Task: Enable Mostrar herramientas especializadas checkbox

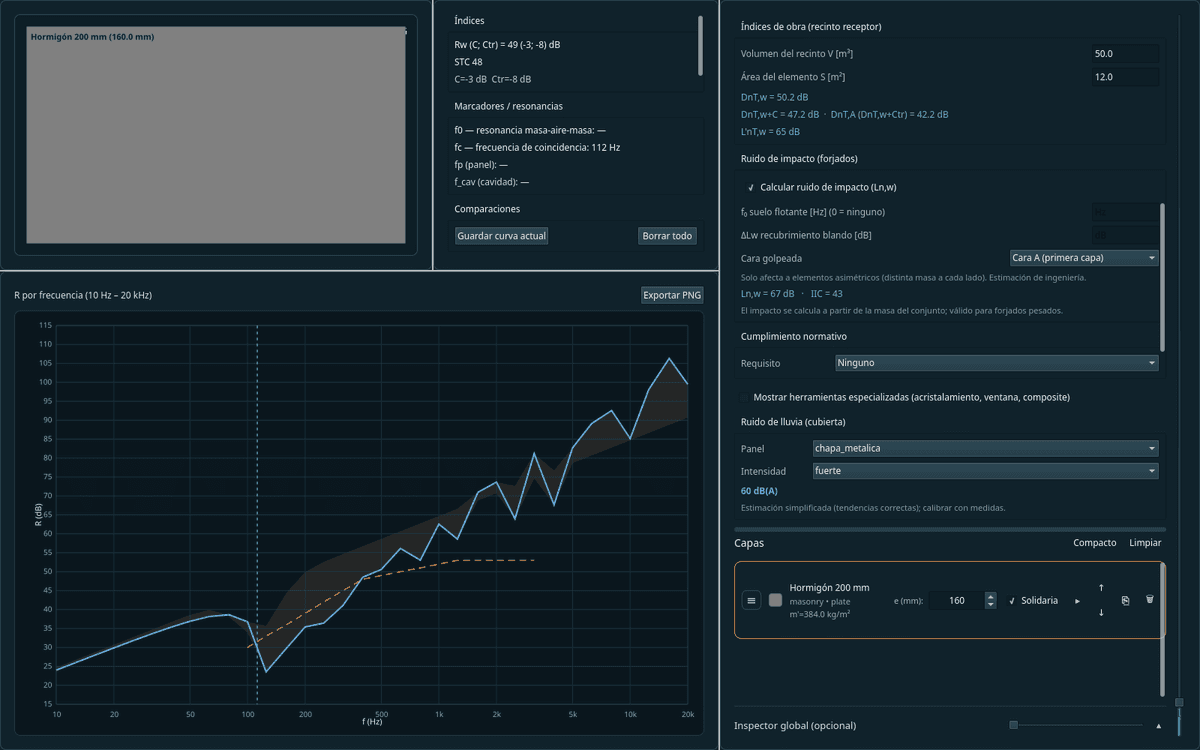Action: (x=744, y=397)
